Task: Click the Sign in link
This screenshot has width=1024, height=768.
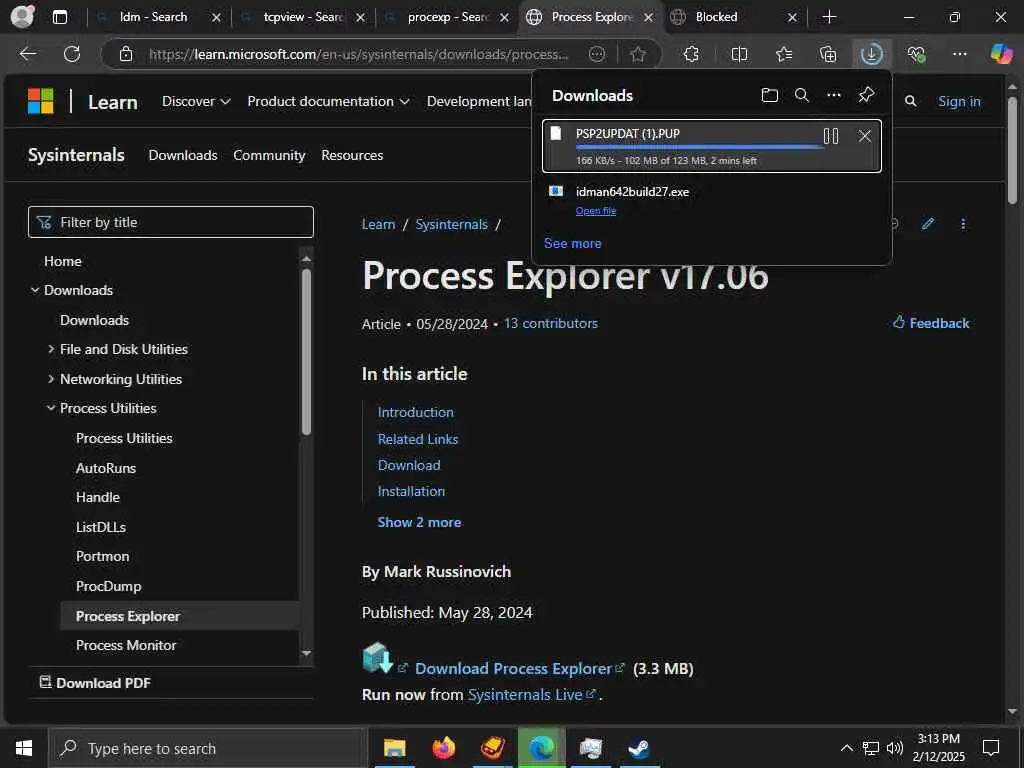Action: tap(959, 101)
